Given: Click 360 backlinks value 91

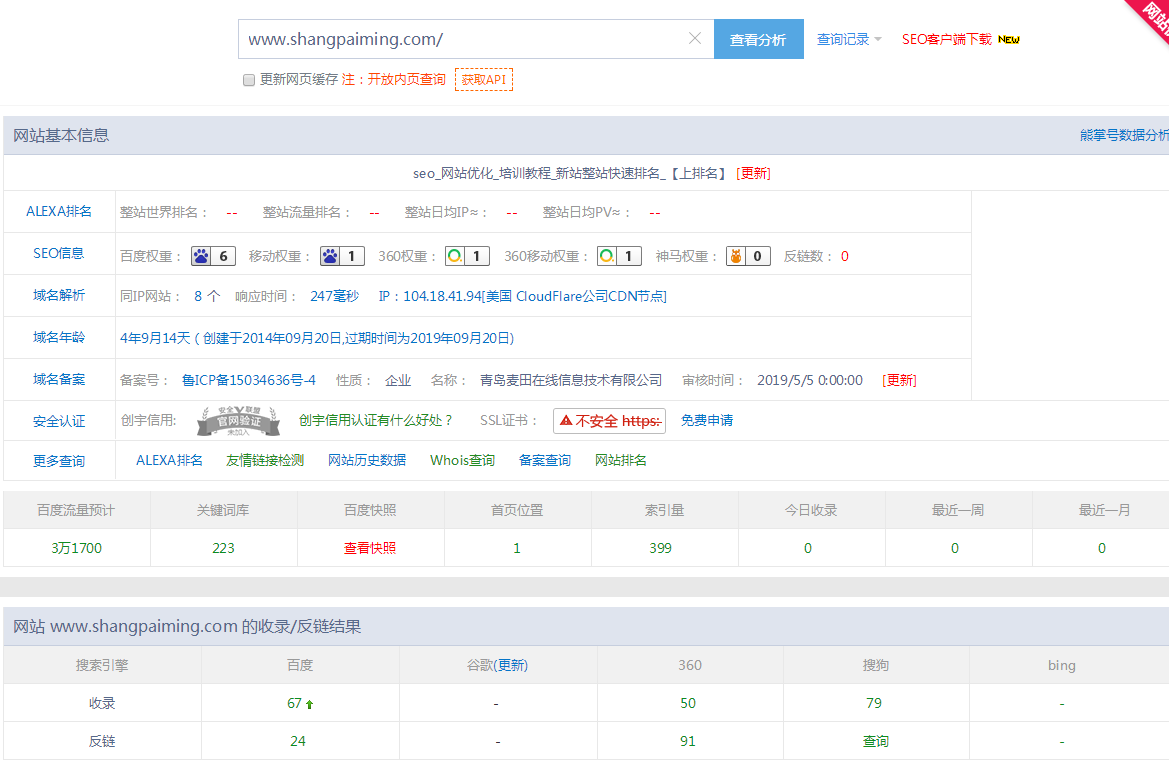Looking at the screenshot, I should 687,741.
